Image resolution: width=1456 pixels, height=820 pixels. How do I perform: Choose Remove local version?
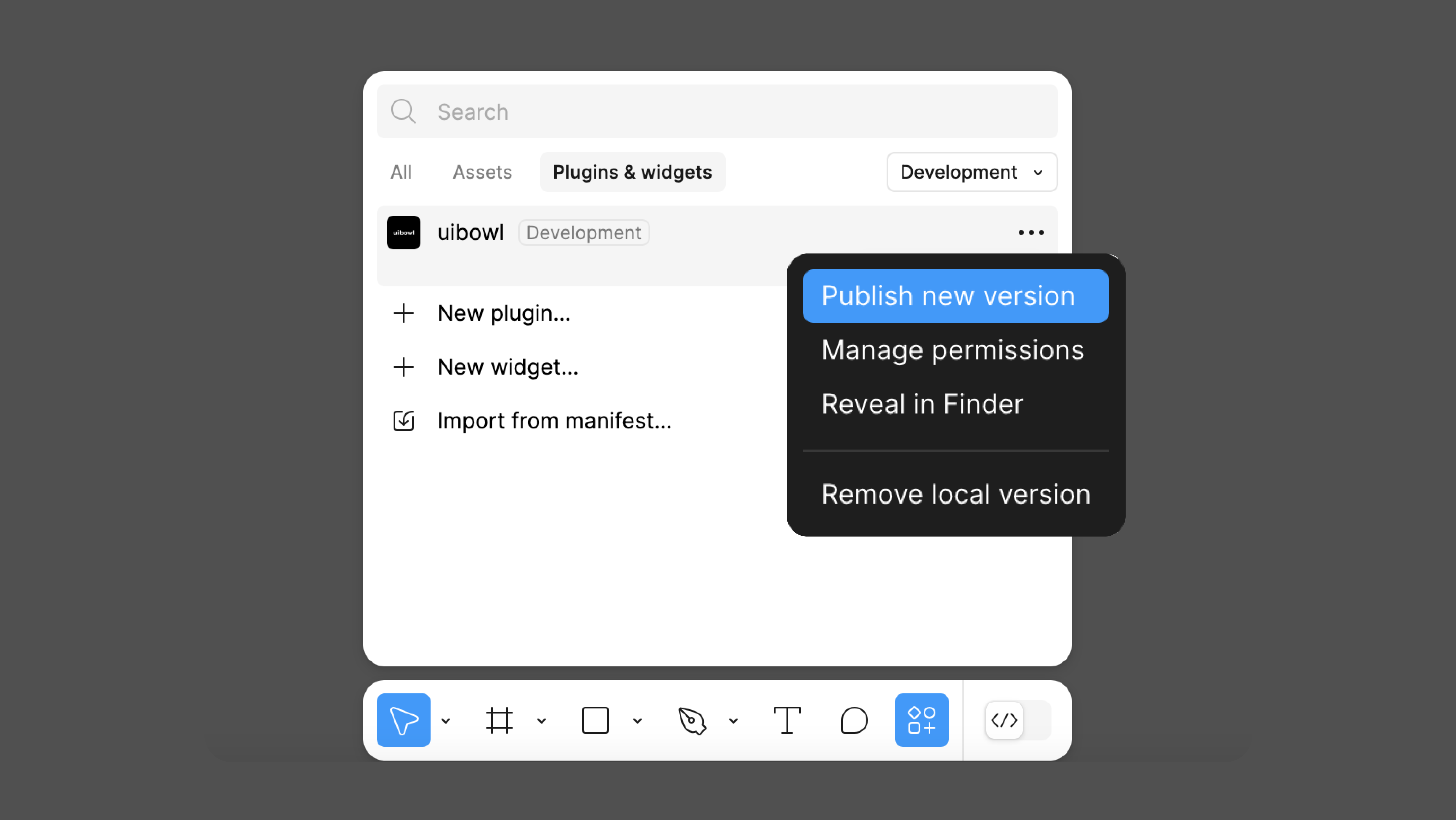955,494
